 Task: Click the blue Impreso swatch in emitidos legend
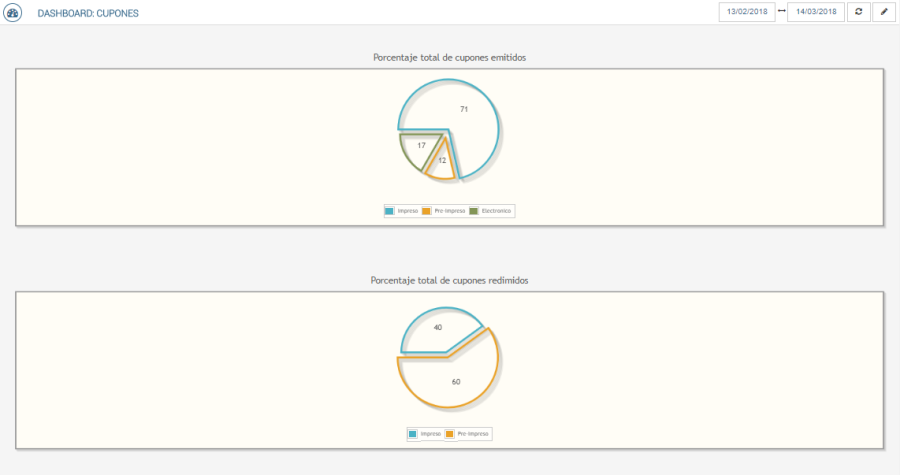click(x=389, y=211)
